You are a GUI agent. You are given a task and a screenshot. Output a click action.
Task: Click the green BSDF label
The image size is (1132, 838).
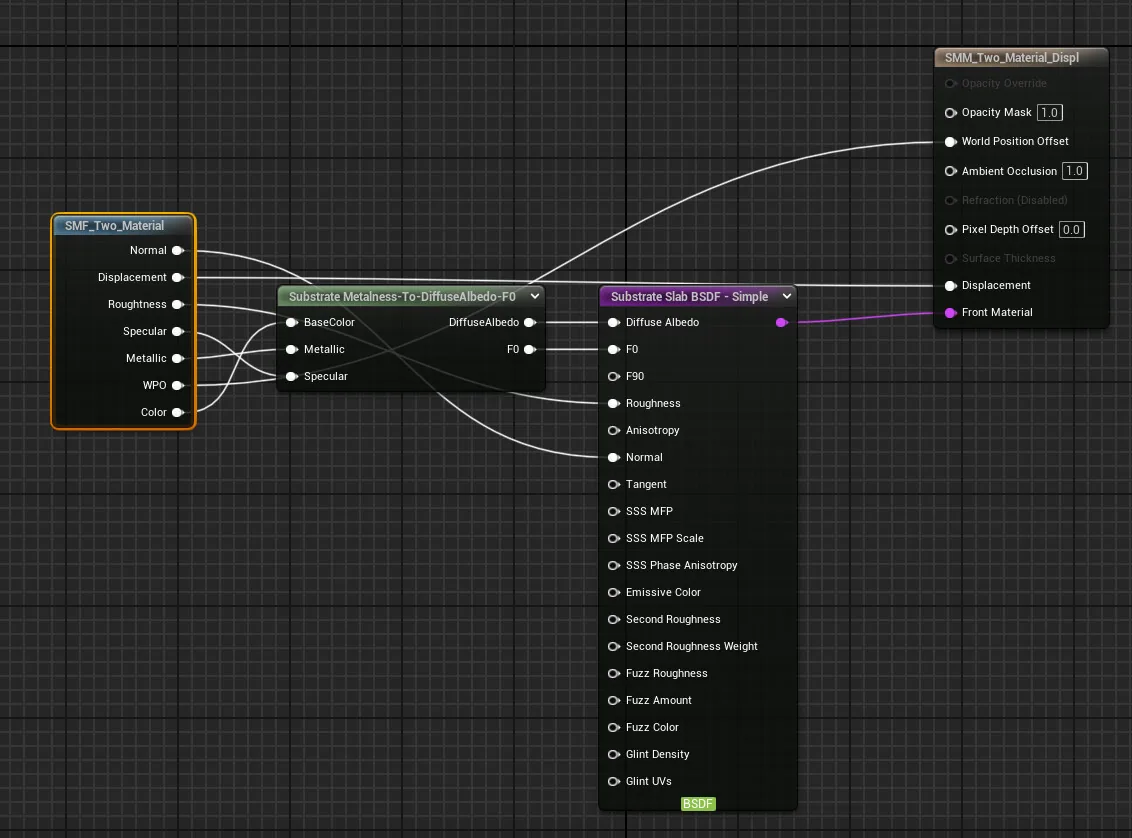pyautogui.click(x=698, y=803)
